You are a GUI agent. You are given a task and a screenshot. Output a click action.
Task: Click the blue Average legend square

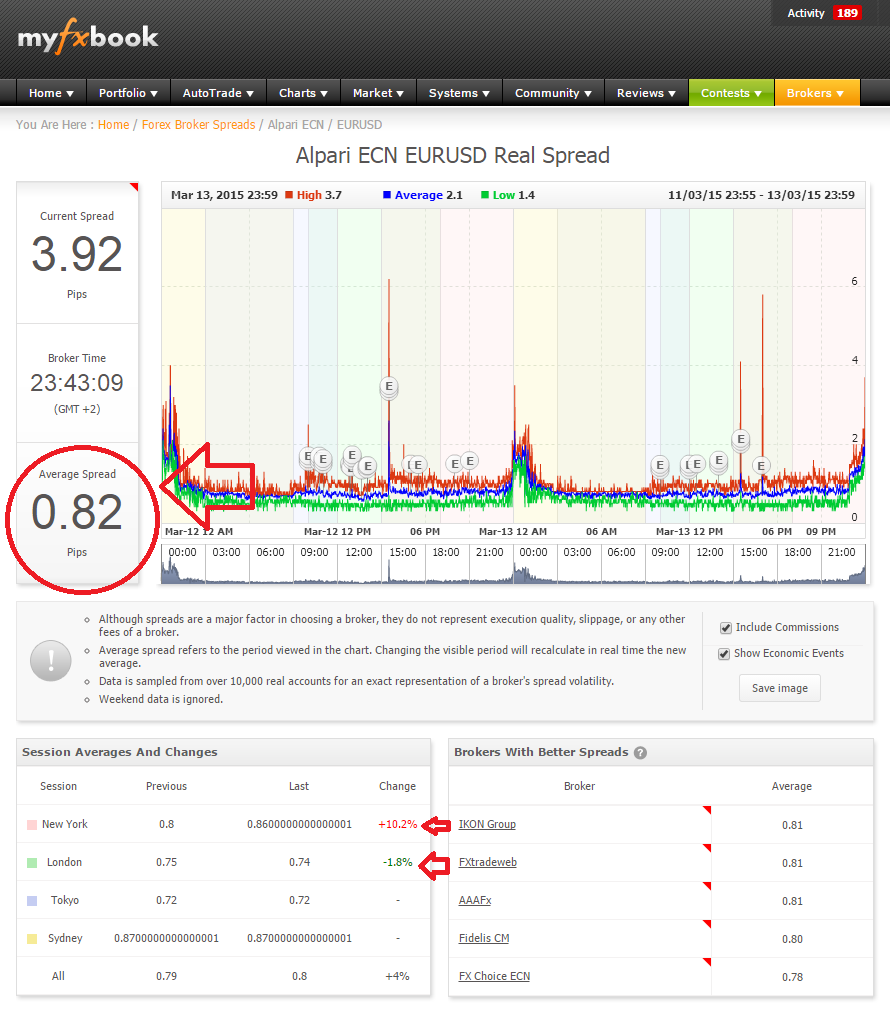387,195
